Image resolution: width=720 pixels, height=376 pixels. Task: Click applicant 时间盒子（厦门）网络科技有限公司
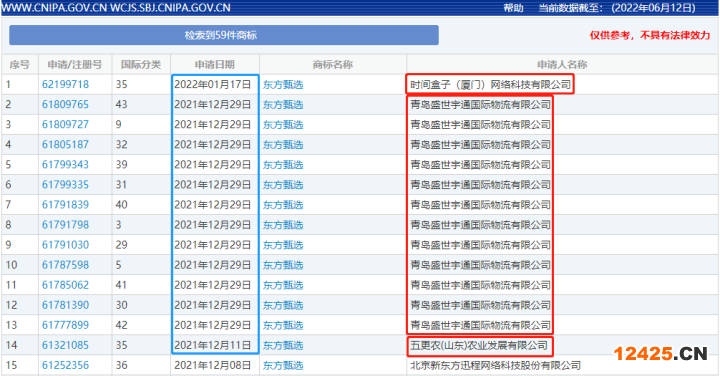coord(490,84)
